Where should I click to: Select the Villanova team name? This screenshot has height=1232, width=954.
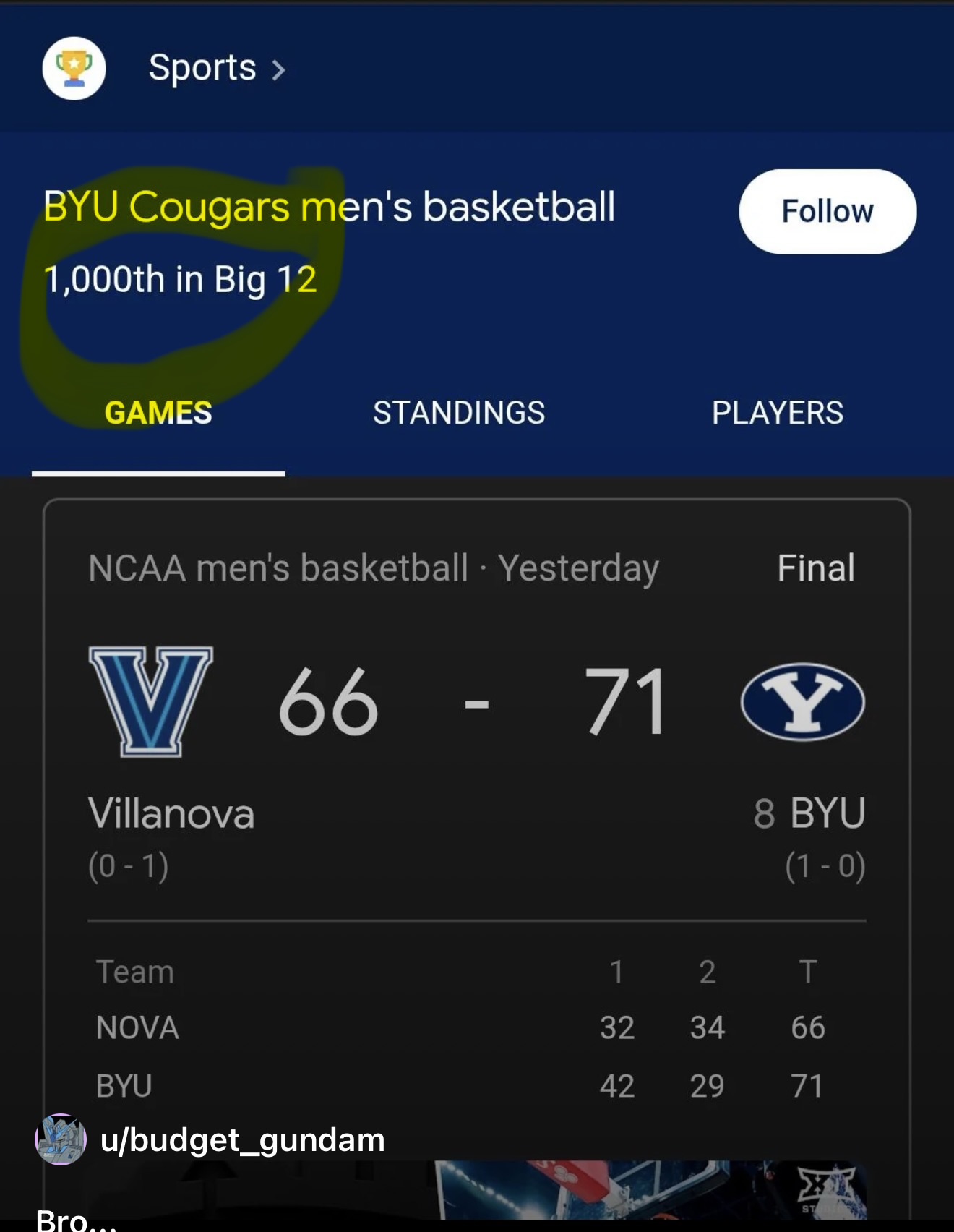pos(171,813)
